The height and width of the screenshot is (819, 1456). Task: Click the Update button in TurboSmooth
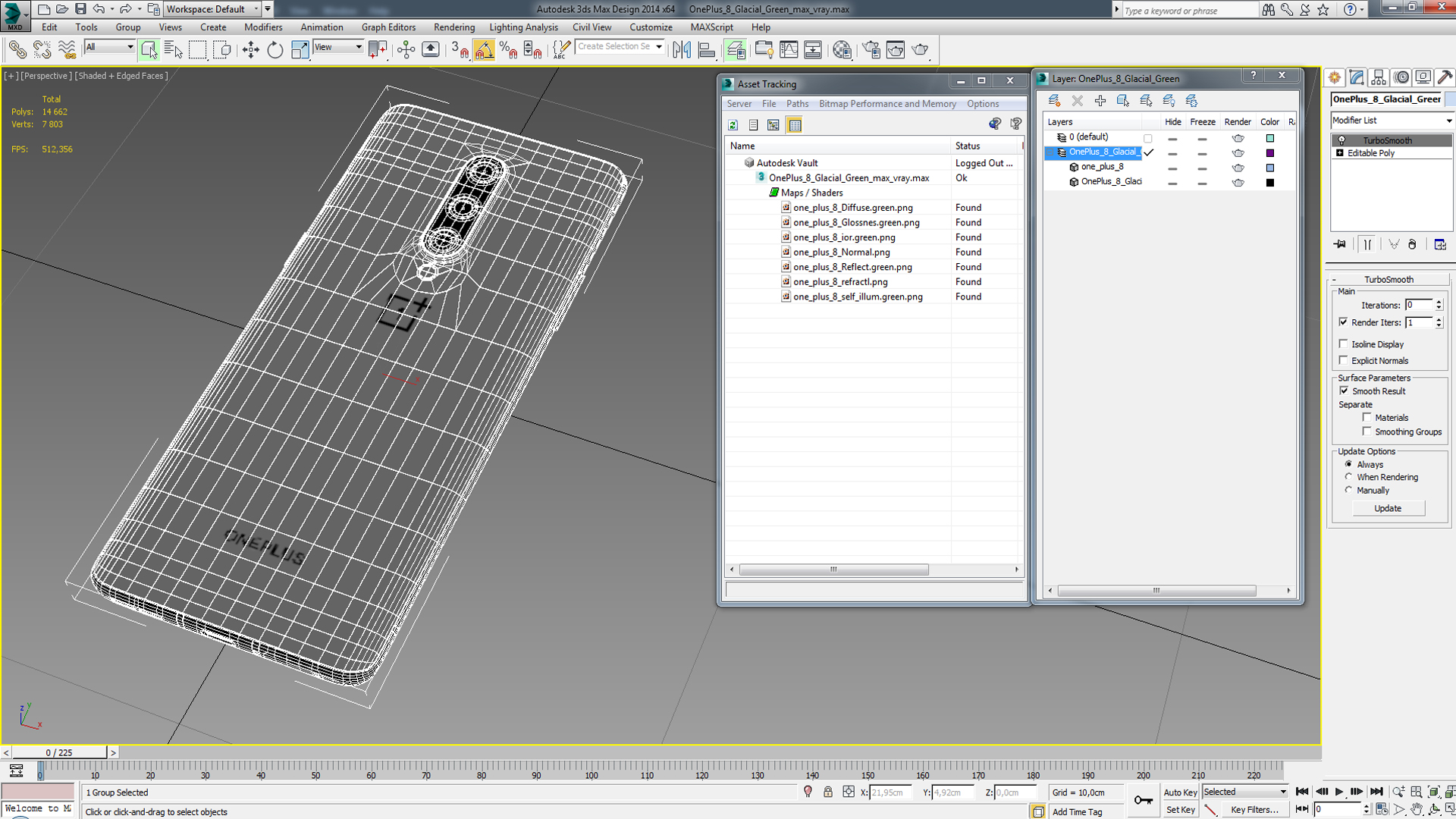tap(1388, 508)
